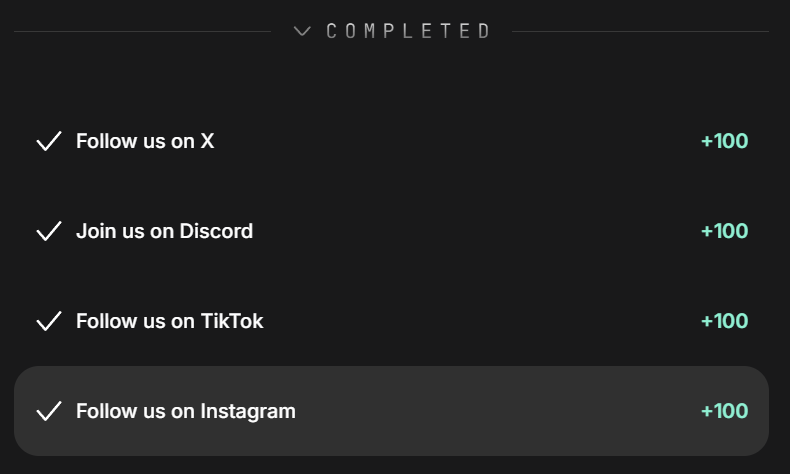
Task: Click the Join us on Discord checkmark icon
Action: click(x=49, y=231)
